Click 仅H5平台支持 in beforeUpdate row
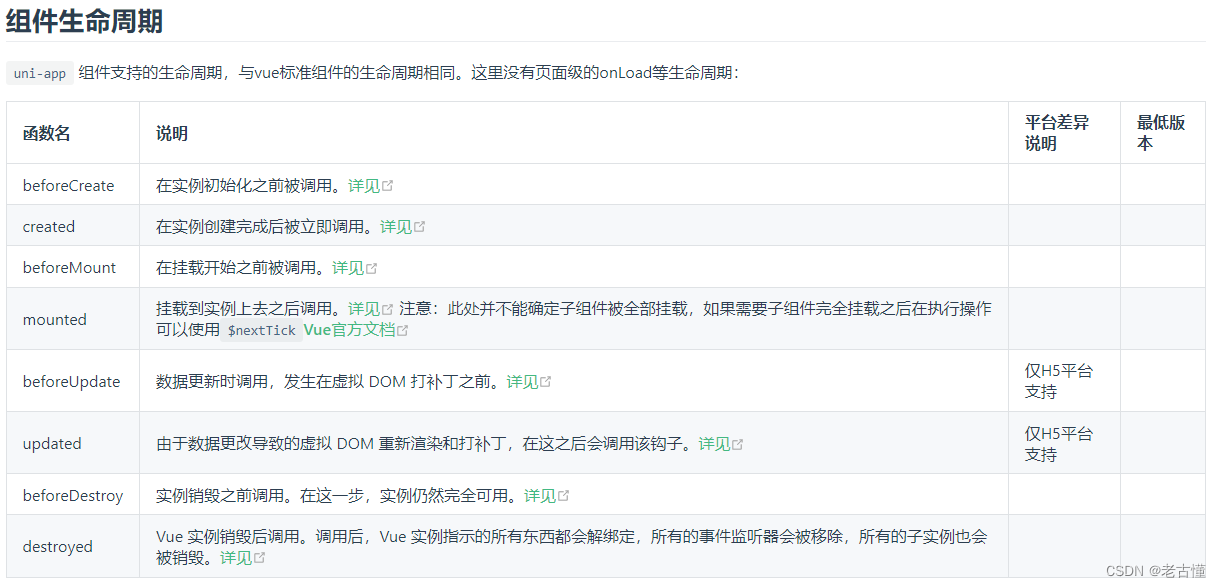This screenshot has height=587, width=1221. tap(1059, 381)
